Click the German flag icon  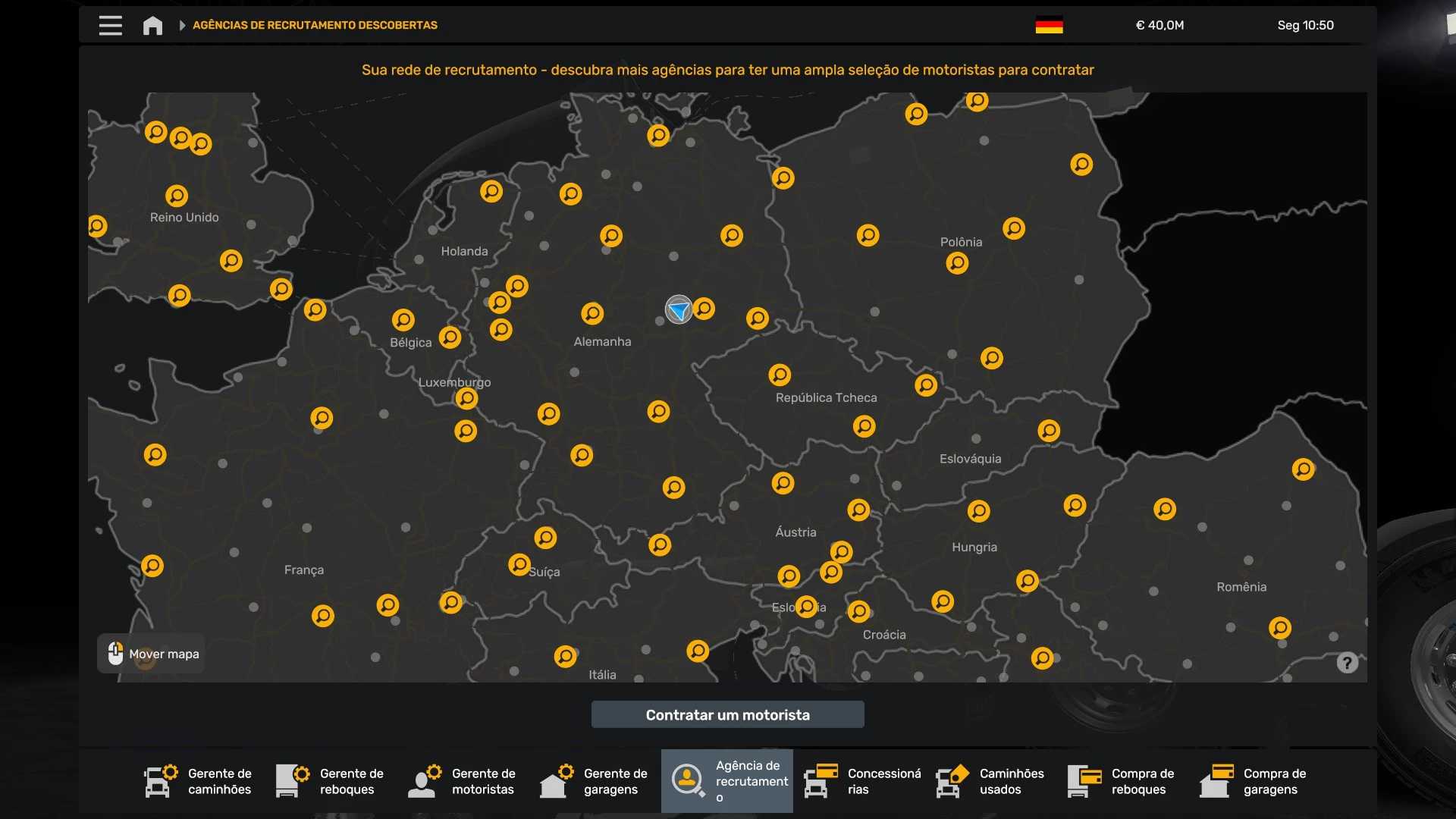tap(1049, 25)
